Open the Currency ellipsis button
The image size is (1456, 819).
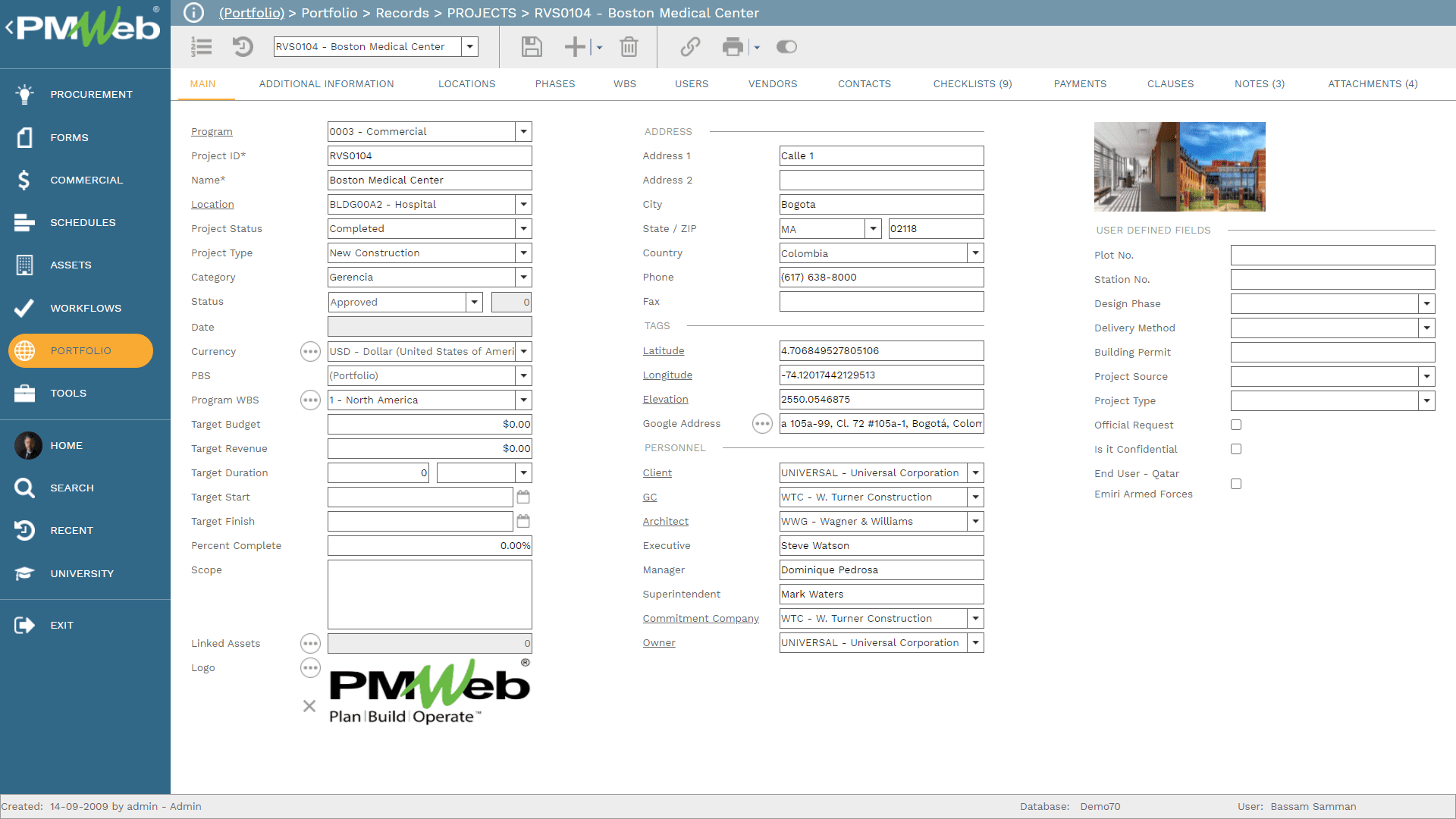pyautogui.click(x=310, y=351)
